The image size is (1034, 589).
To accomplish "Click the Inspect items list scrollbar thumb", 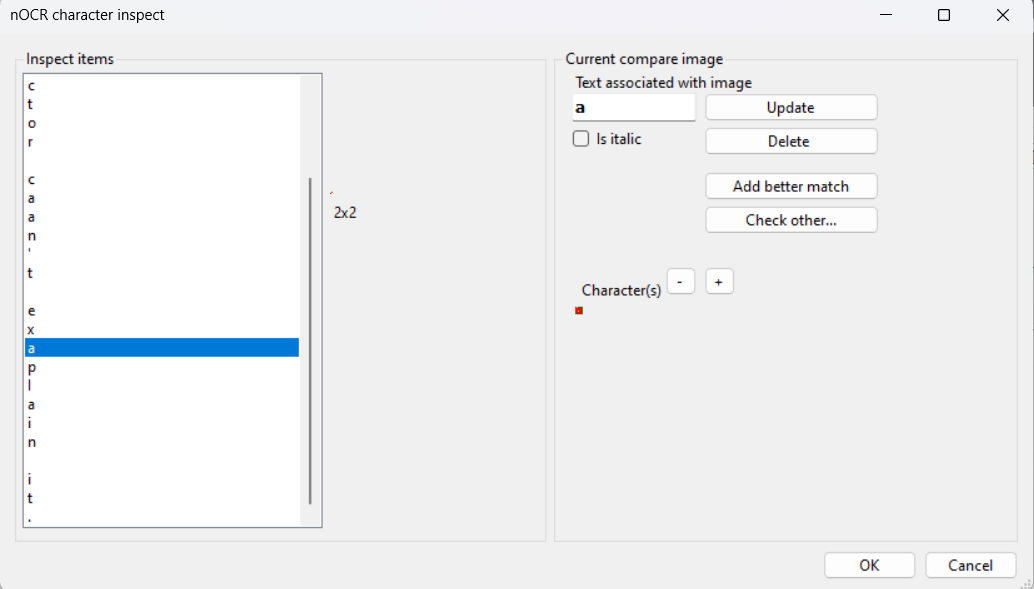I will (x=310, y=341).
